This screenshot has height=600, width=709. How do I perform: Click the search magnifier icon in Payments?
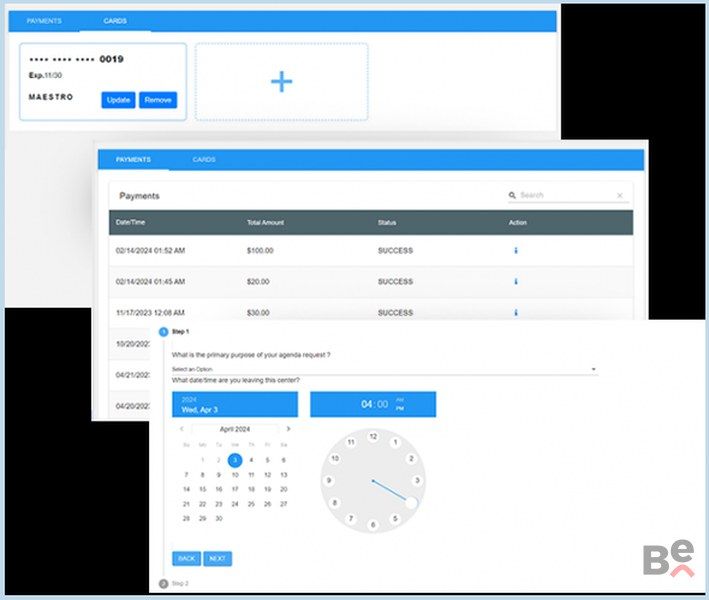[x=513, y=196]
